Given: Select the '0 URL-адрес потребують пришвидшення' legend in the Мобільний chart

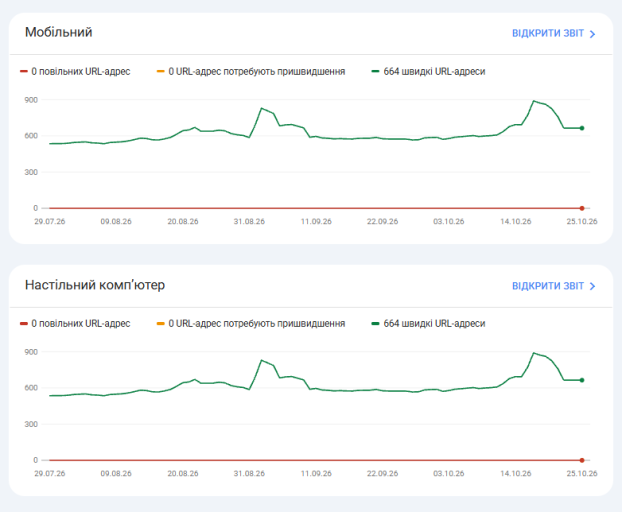Looking at the screenshot, I should tap(251, 71).
